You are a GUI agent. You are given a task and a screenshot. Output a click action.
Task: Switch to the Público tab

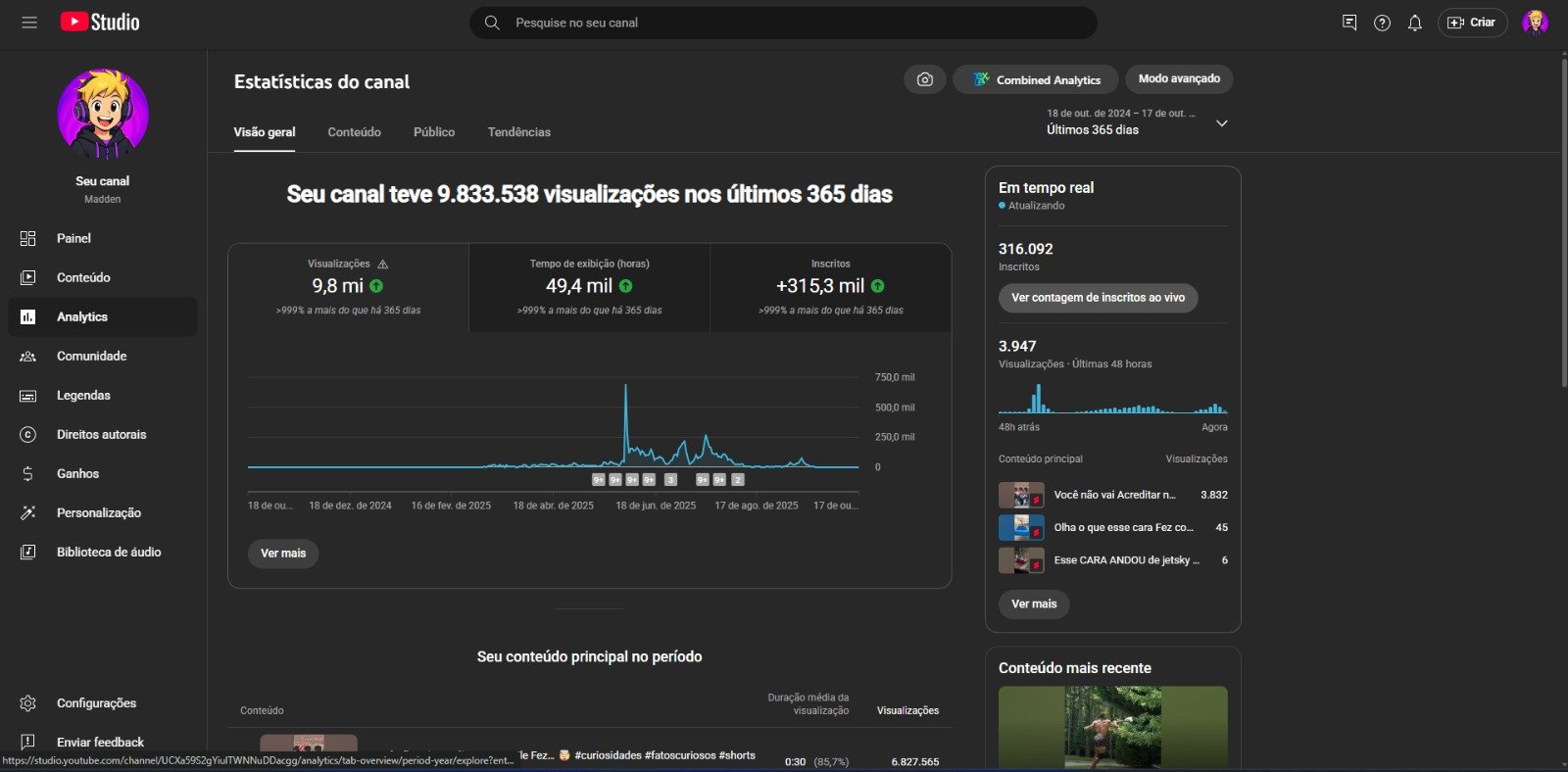pos(433,132)
